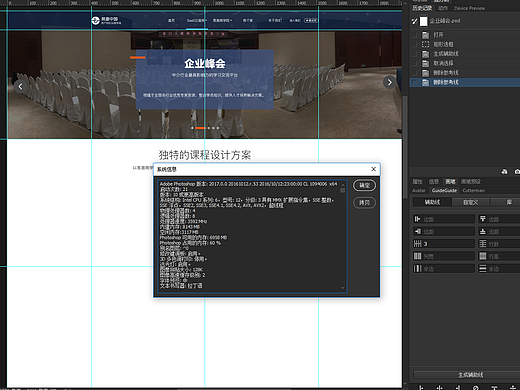
Task: Click the rows count 行数 field
Action: coord(499,244)
